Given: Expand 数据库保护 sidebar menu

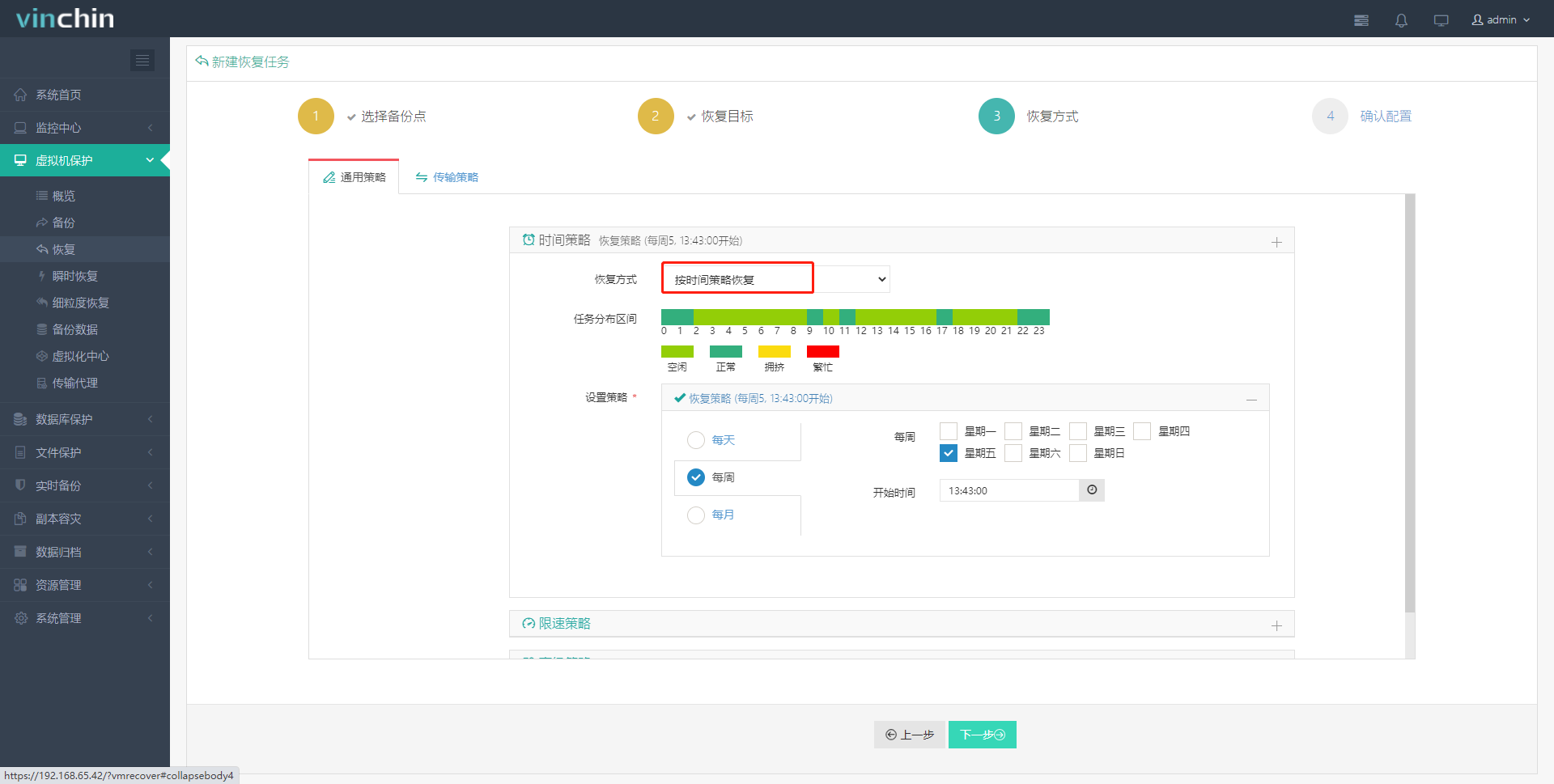Looking at the screenshot, I should pos(85,419).
